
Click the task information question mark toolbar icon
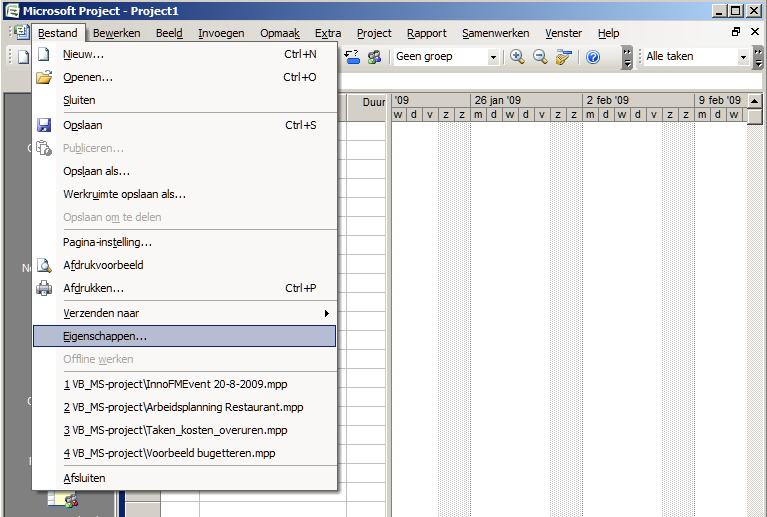[x=352, y=57]
